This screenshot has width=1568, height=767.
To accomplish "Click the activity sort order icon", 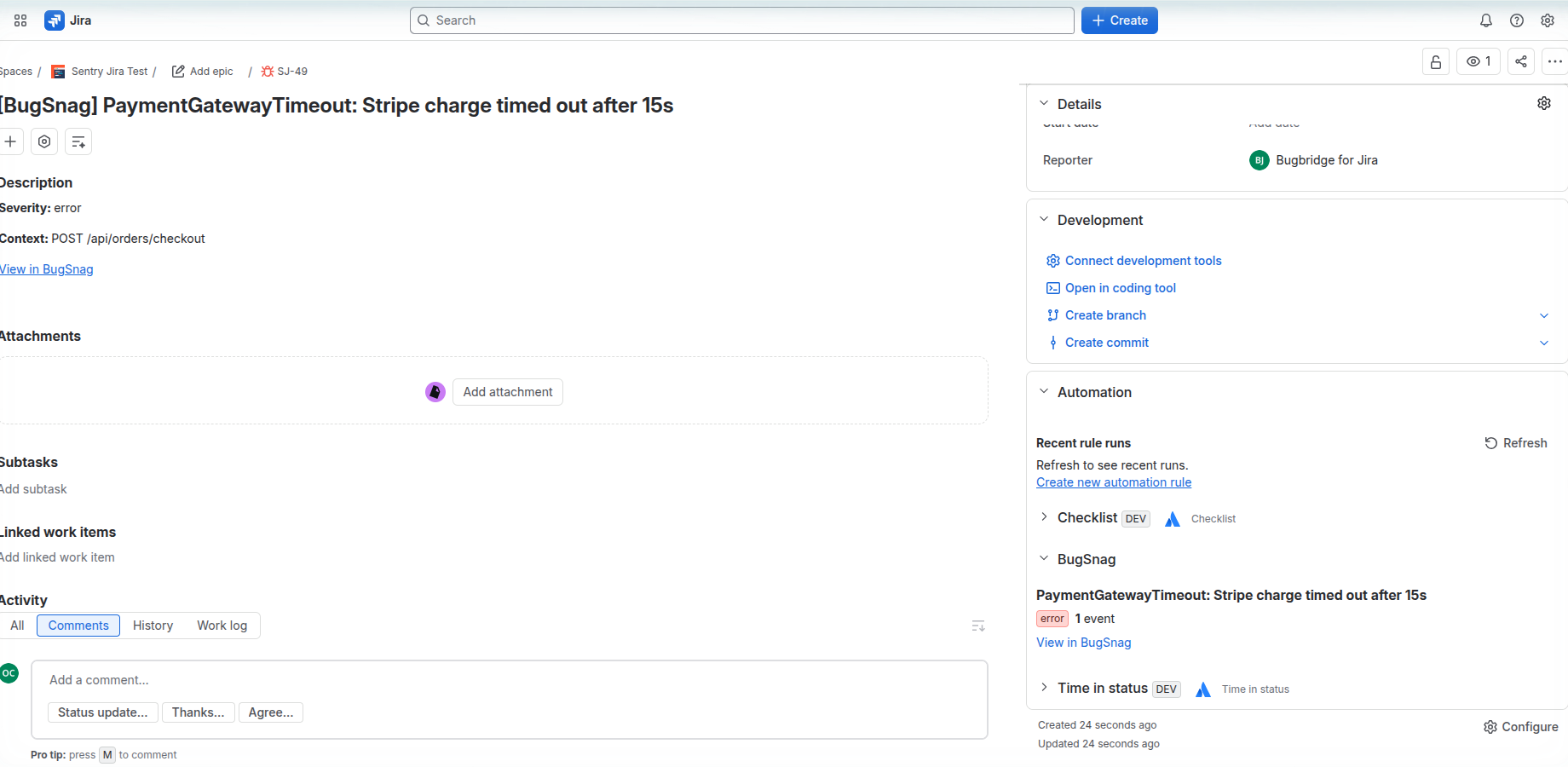I will 978,626.
